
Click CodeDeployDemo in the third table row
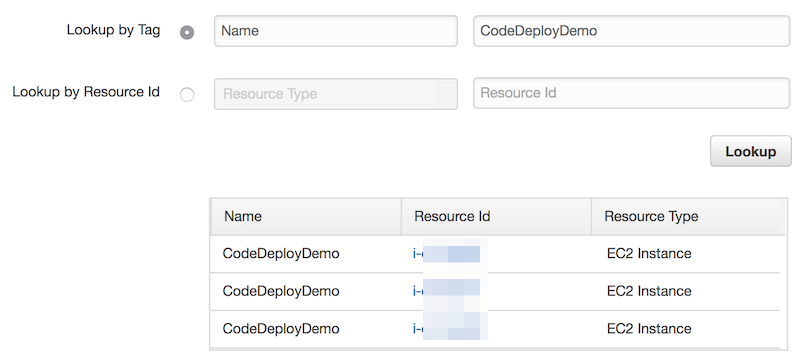click(281, 329)
